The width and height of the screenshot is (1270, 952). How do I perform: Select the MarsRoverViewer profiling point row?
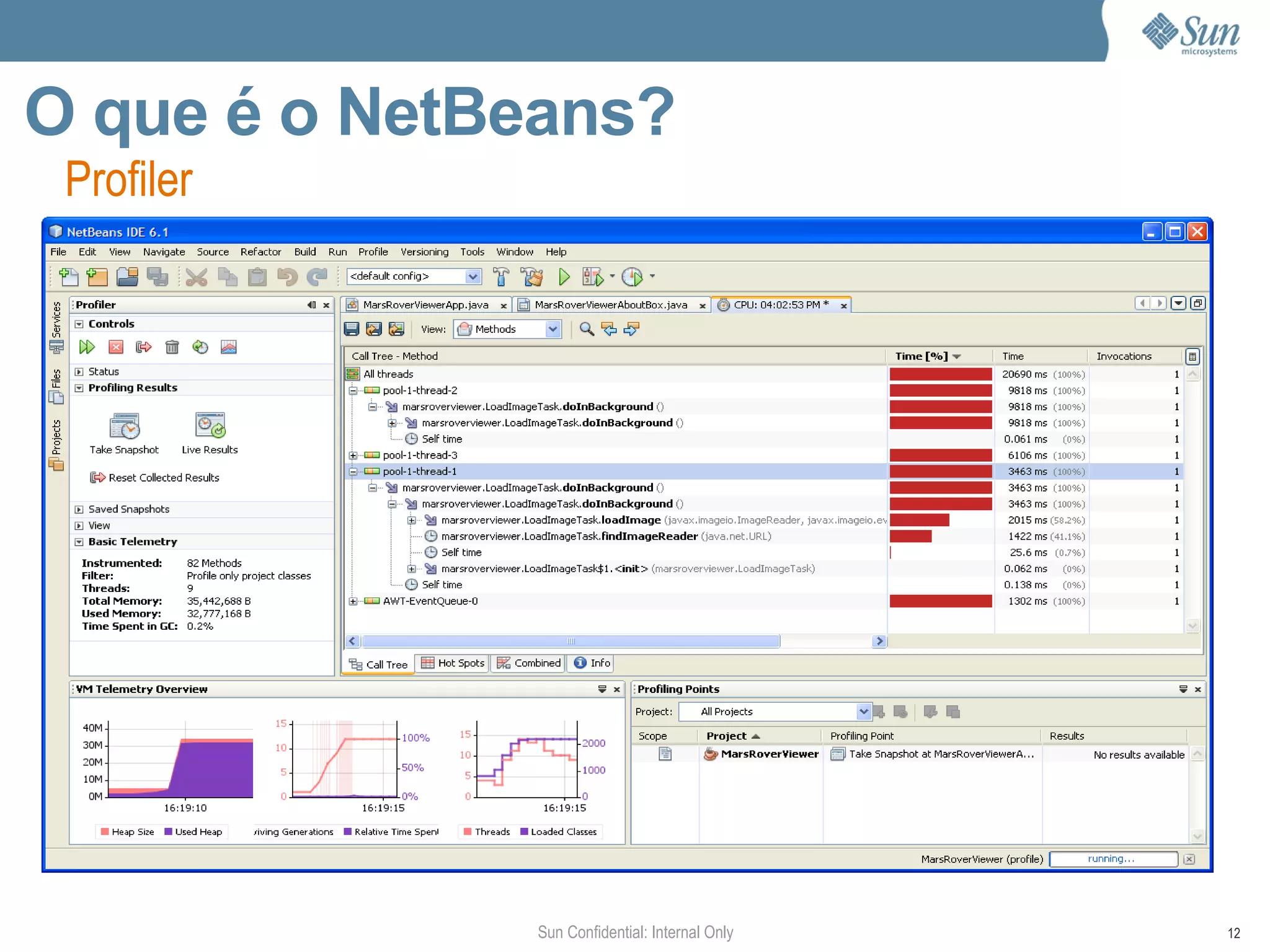[x=912, y=754]
